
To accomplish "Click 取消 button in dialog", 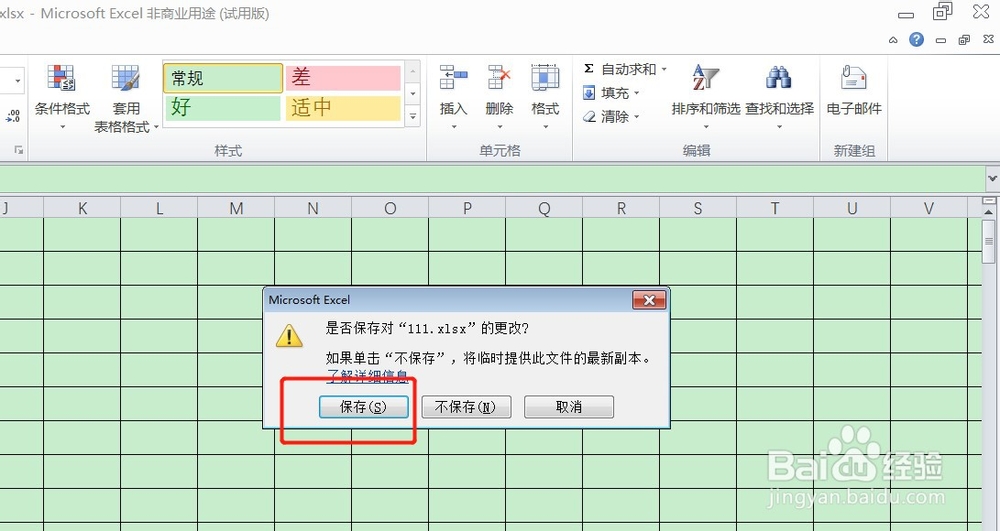I will [x=569, y=407].
